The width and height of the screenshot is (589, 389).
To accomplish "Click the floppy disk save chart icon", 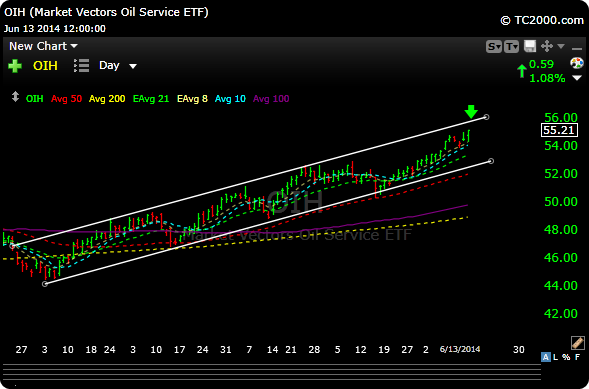I will click(x=530, y=47).
